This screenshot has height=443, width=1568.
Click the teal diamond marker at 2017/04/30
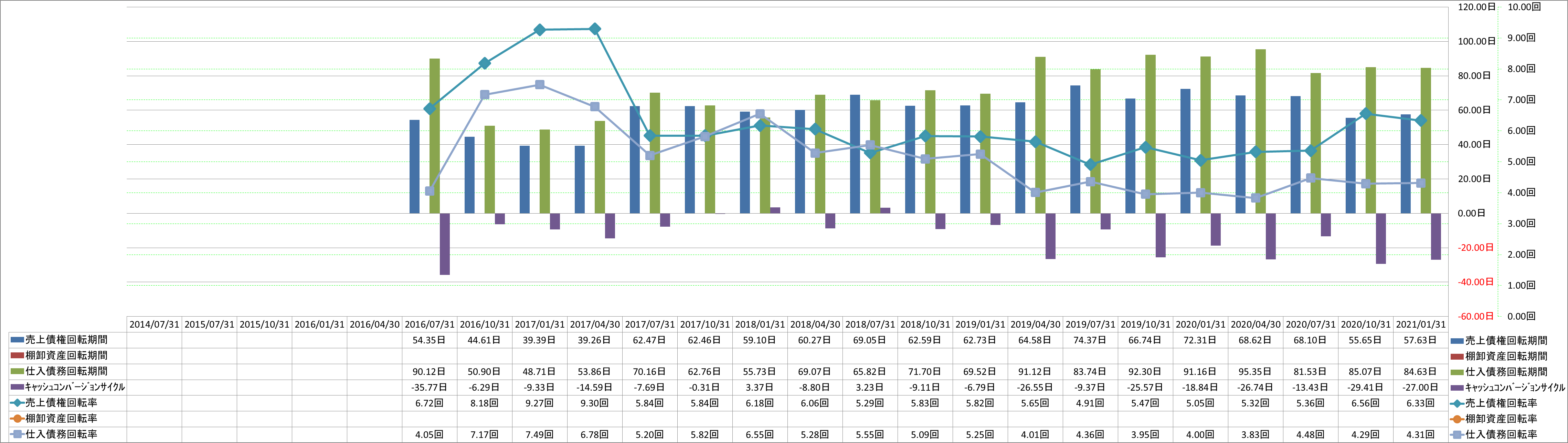595,29
